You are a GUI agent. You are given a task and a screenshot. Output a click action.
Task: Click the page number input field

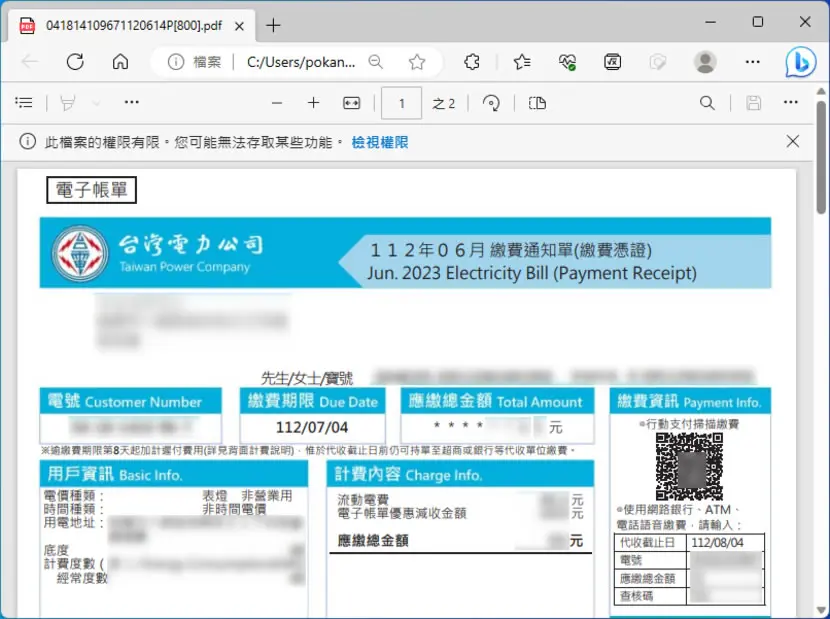[x=401, y=103]
